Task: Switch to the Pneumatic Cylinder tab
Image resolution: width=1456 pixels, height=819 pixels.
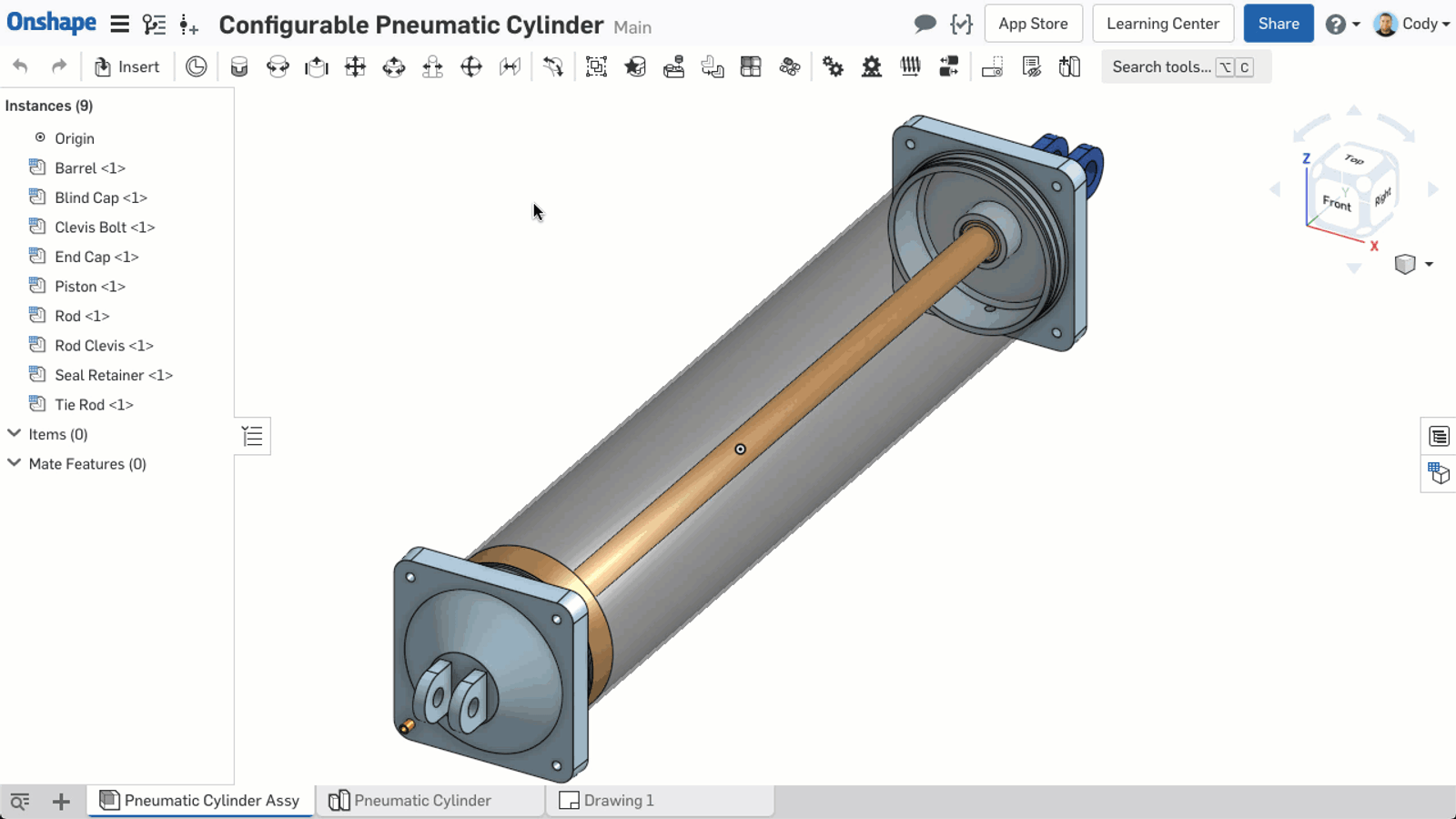Action: 422,801
